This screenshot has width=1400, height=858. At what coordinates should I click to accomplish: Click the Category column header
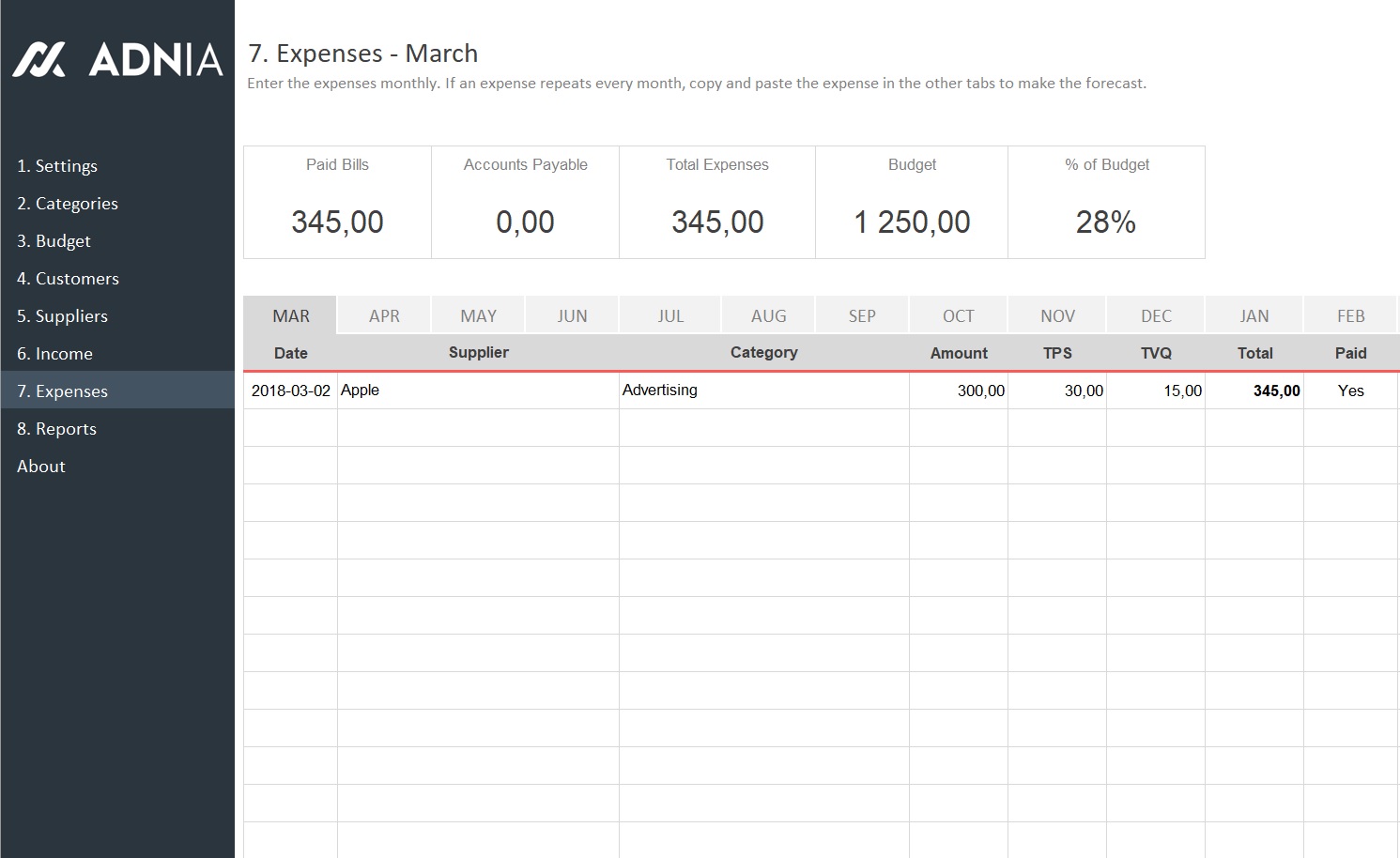tap(764, 353)
